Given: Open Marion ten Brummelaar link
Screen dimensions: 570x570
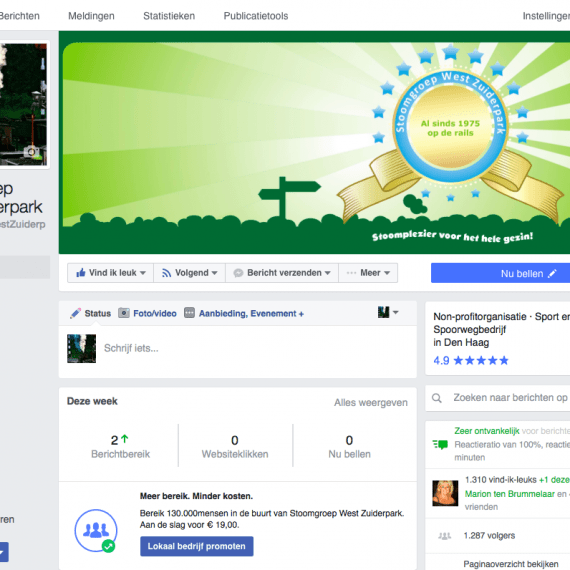Looking at the screenshot, I should 510,494.
